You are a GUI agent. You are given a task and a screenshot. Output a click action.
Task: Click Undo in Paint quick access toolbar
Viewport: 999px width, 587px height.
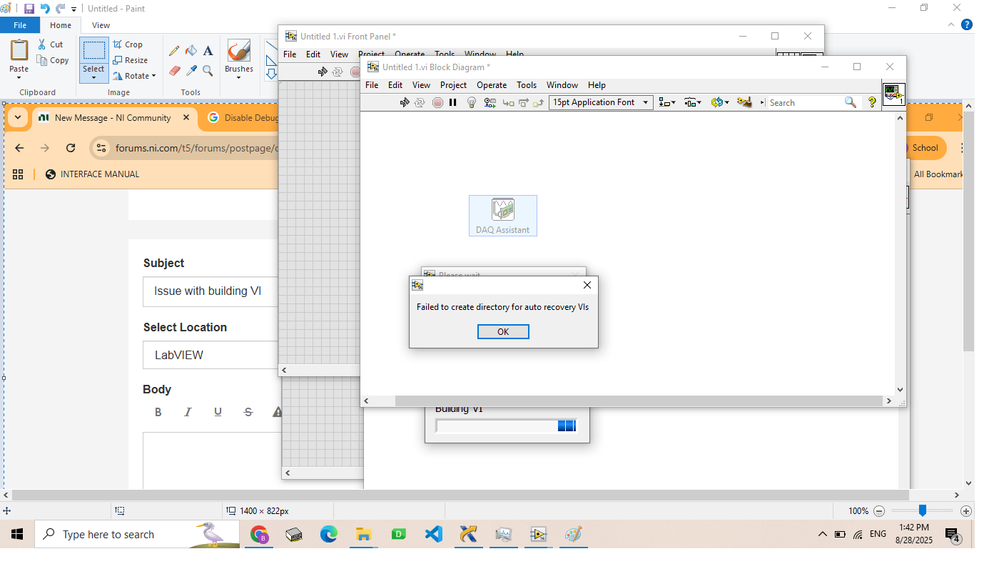pos(45,9)
